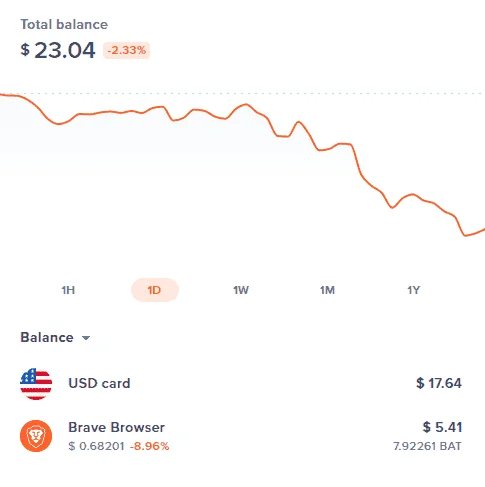This screenshot has width=485, height=487.
Task: Switch chart to 1W range
Action: tap(241, 290)
